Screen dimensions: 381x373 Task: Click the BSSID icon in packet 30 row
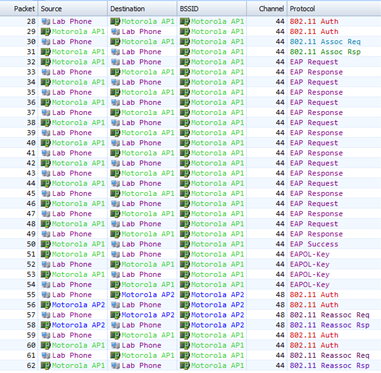point(185,42)
